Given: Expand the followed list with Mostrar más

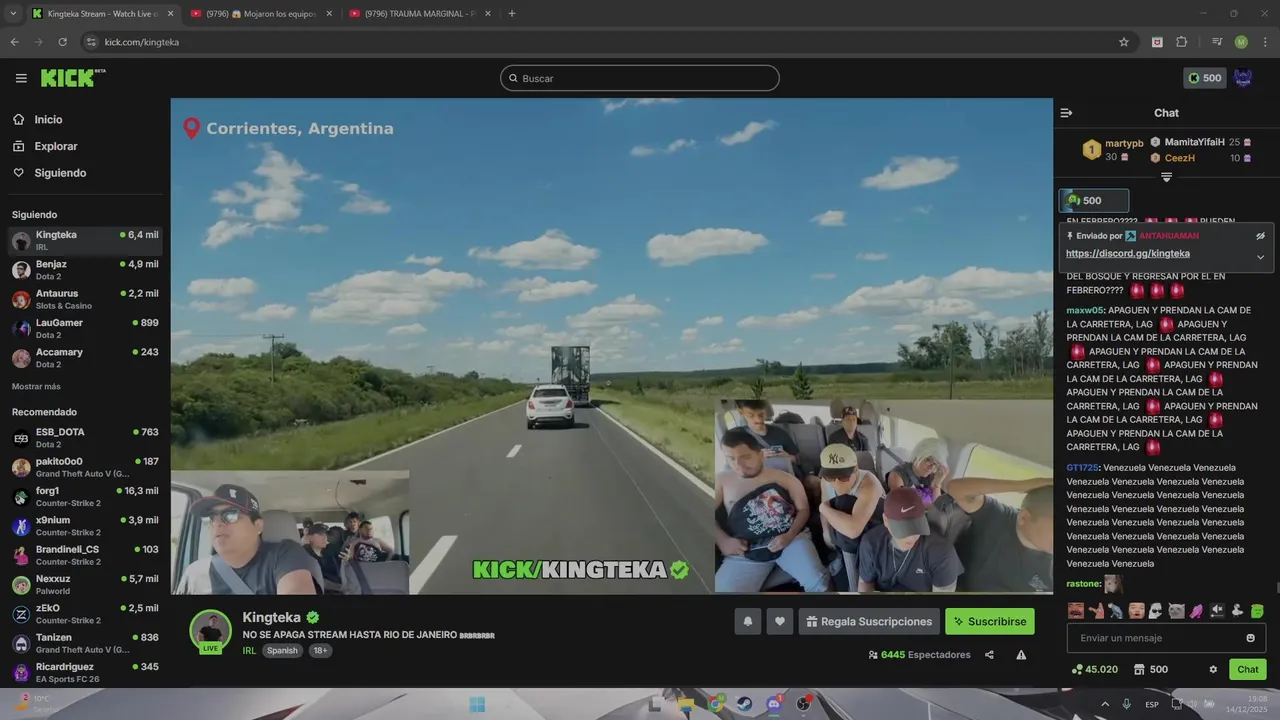Looking at the screenshot, I should click(36, 387).
